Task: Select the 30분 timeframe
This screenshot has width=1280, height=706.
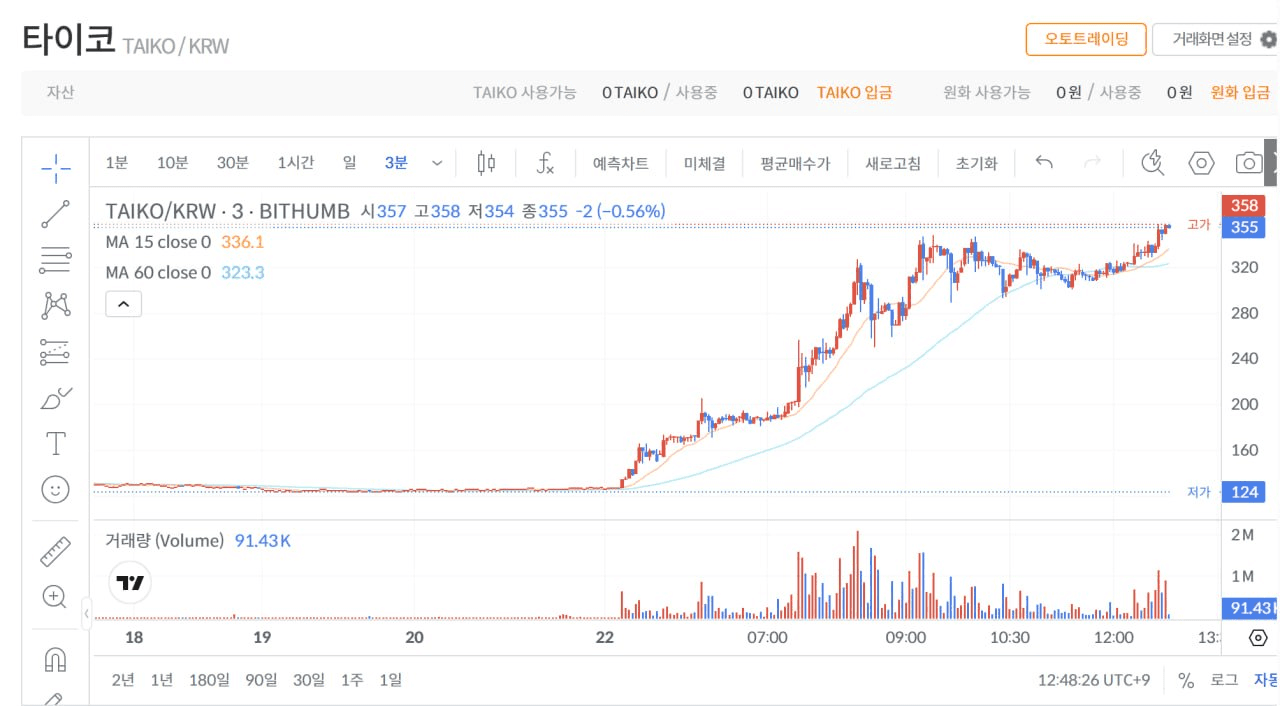Action: [233, 163]
